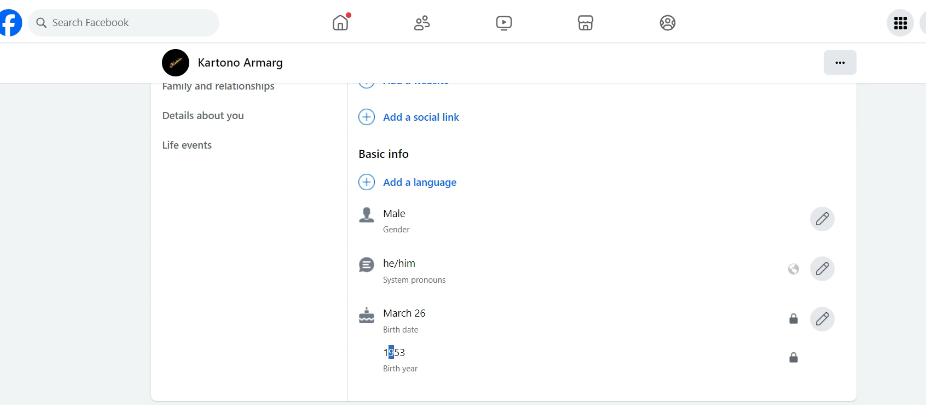The image size is (926, 405).
Task: Open the three-dot profile options button
Action: click(x=840, y=62)
